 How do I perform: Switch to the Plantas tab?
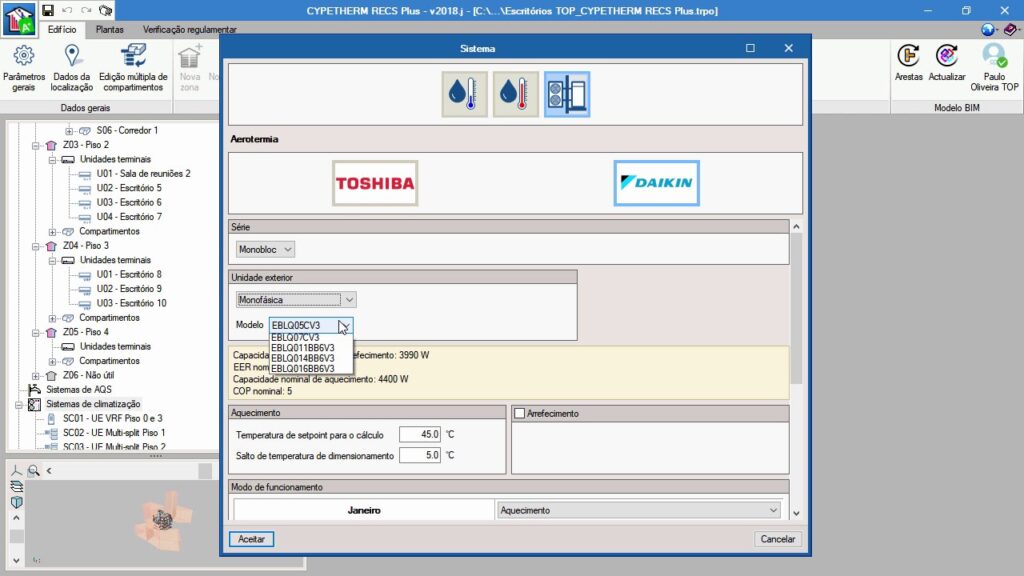109,30
